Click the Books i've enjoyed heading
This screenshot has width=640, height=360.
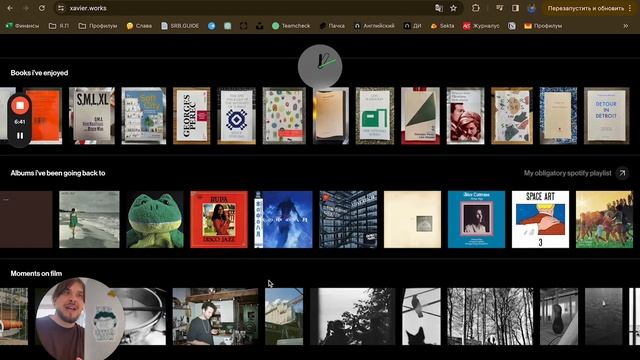click(x=39, y=73)
